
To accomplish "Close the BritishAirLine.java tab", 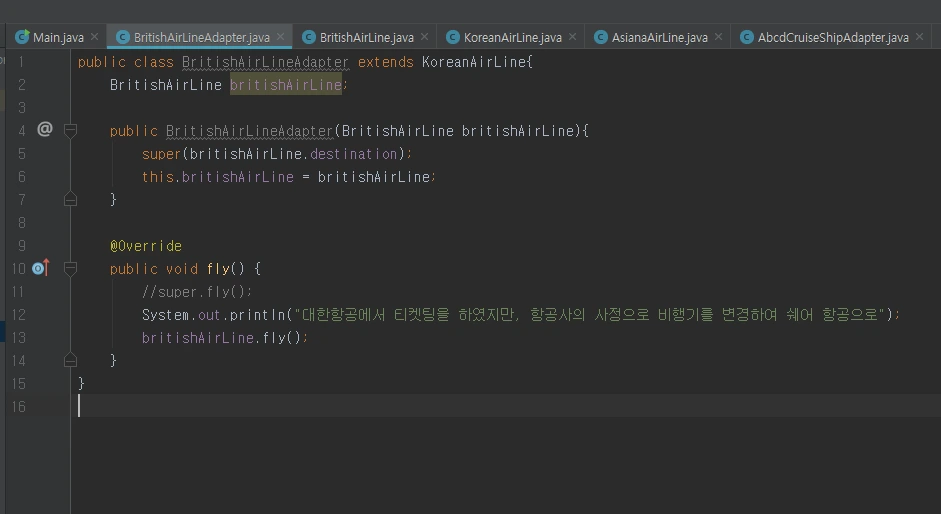I will [424, 37].
